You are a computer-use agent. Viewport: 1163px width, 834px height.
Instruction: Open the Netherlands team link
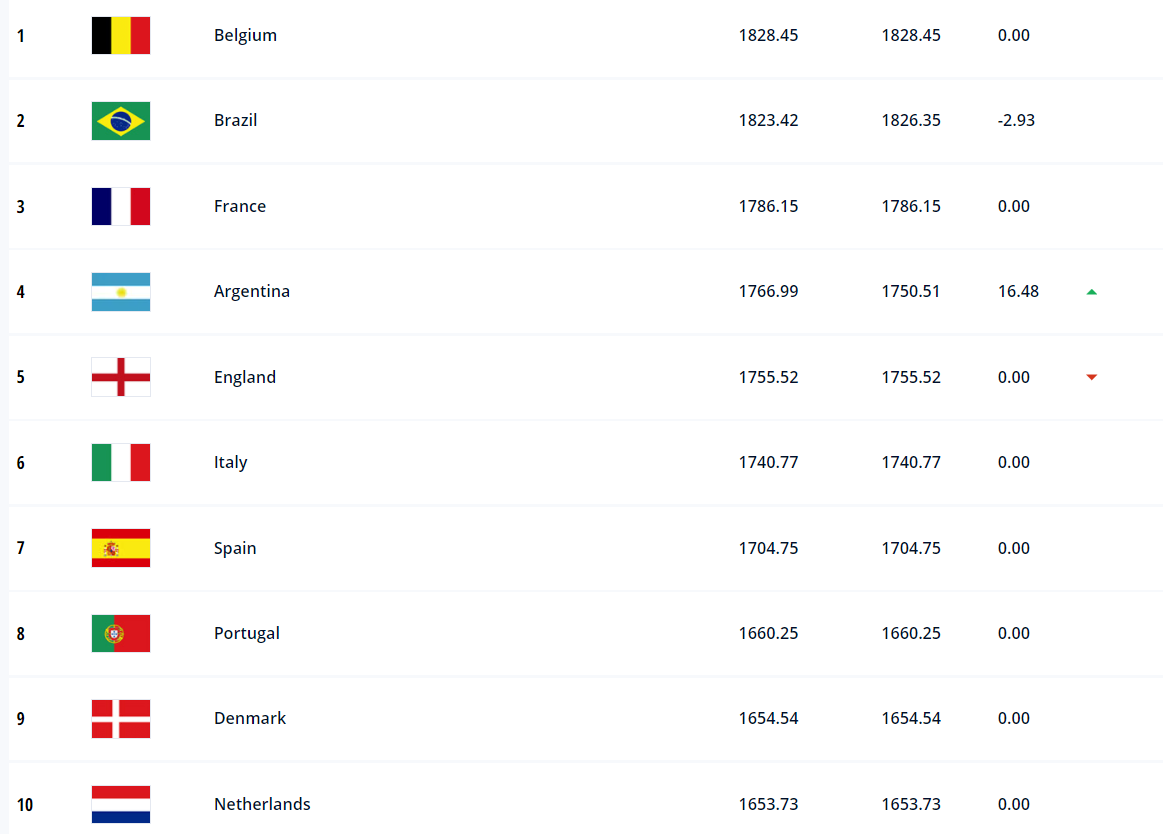[262, 804]
